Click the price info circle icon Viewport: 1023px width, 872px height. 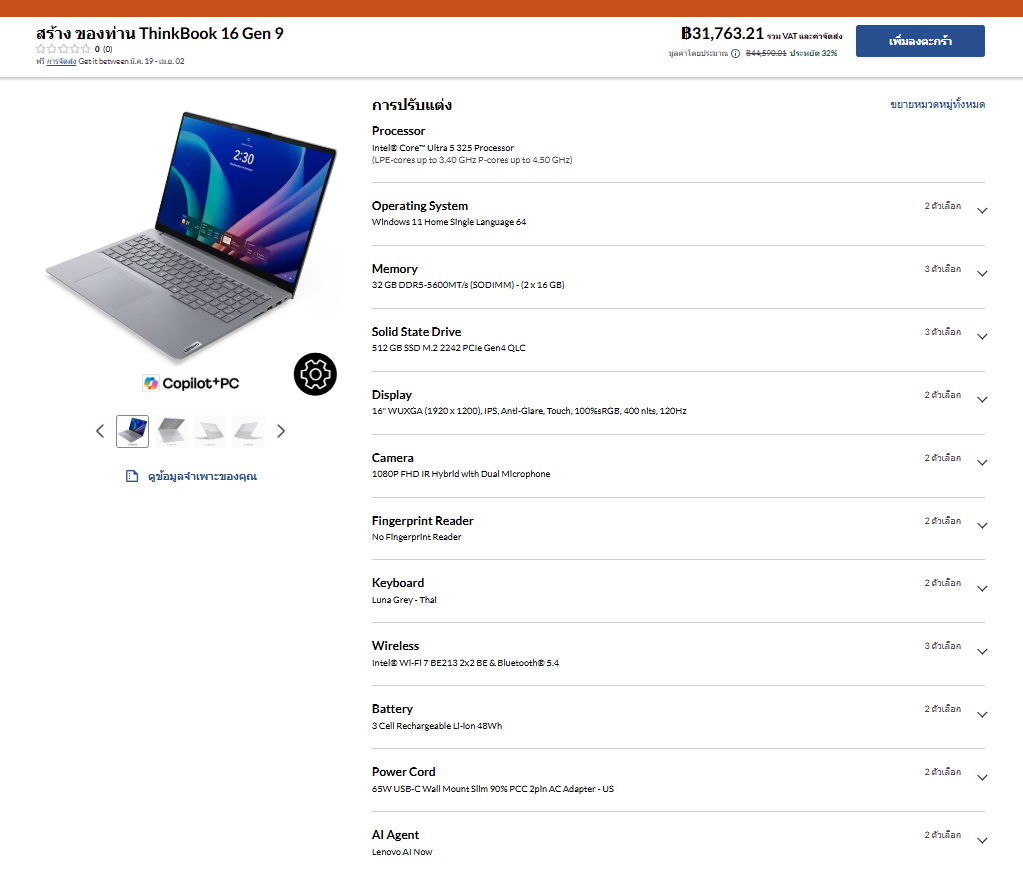[735, 53]
